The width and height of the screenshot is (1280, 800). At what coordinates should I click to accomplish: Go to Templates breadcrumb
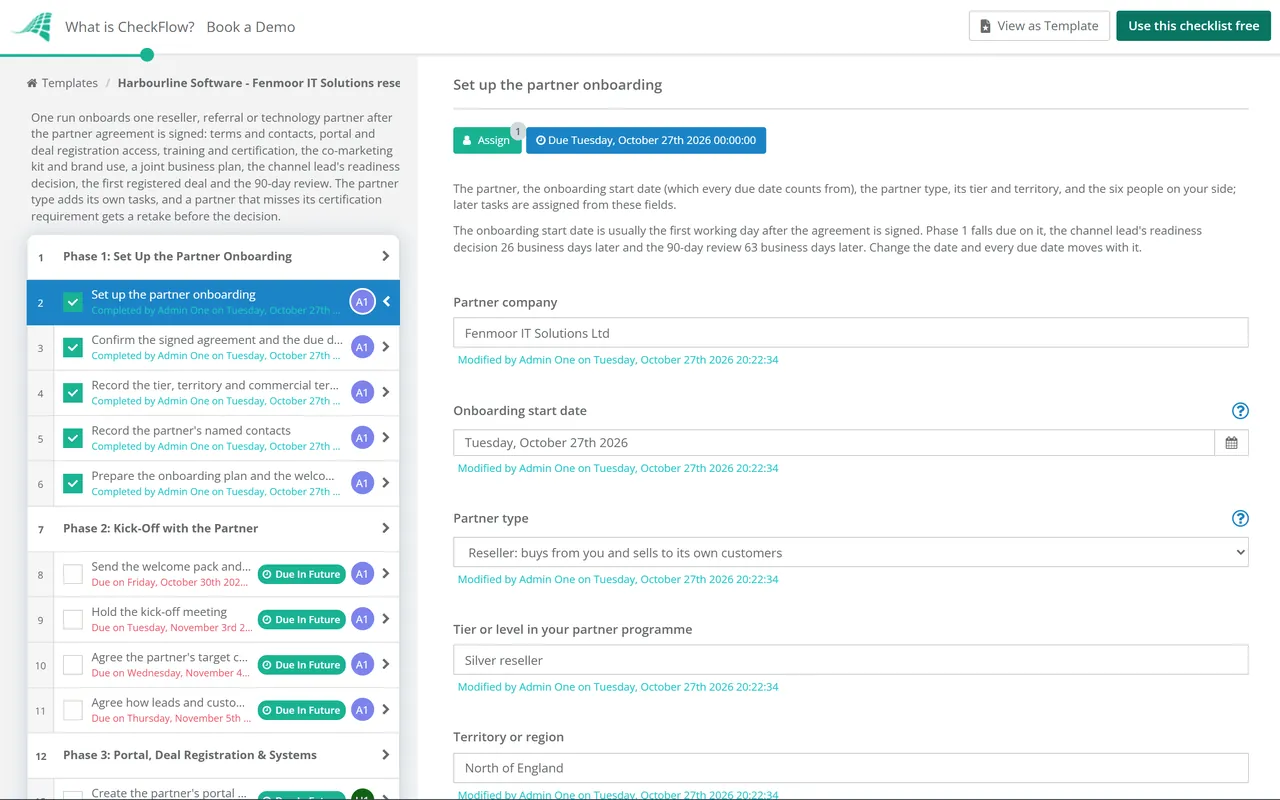pos(70,83)
